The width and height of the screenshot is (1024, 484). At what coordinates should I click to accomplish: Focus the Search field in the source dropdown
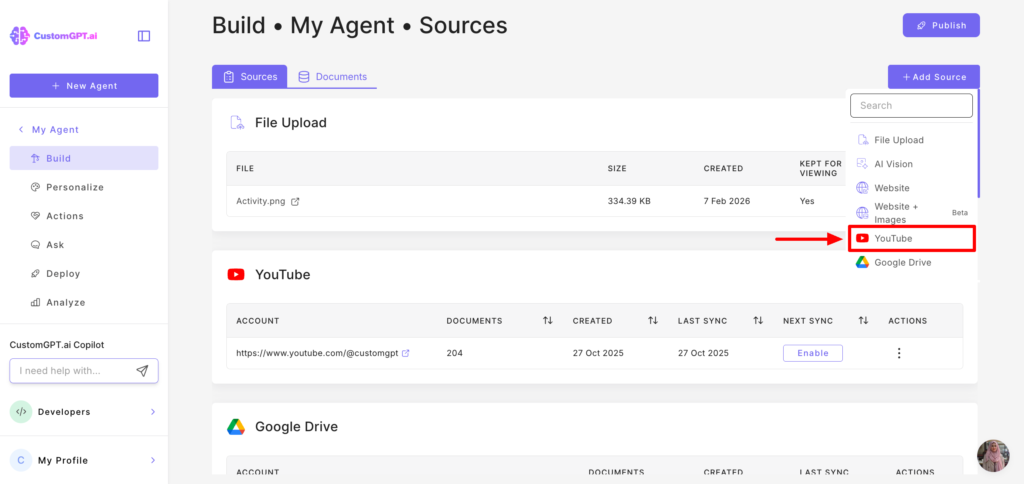point(911,105)
